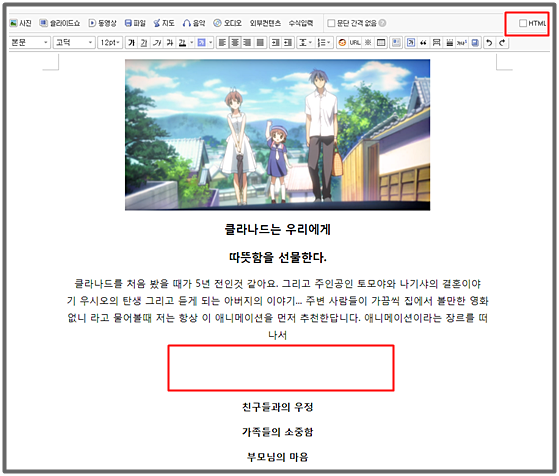Insert a table
Image resolution: width=559 pixels, height=476 pixels.
click(381, 43)
